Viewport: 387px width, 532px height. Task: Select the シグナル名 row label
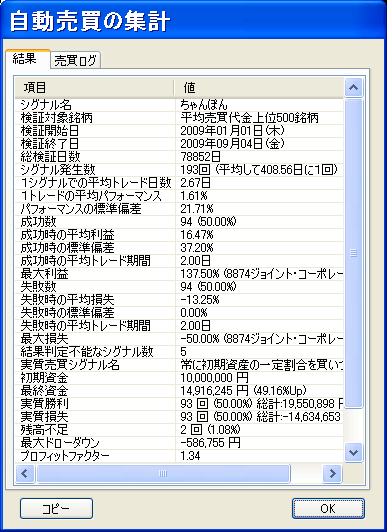(x=46, y=104)
